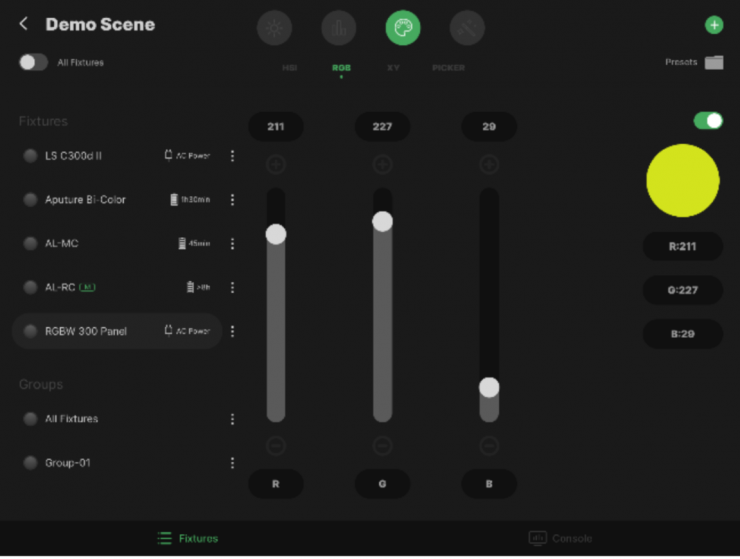This screenshot has height=559, width=740.
Task: Switch to the HSI tab
Action: tap(290, 68)
